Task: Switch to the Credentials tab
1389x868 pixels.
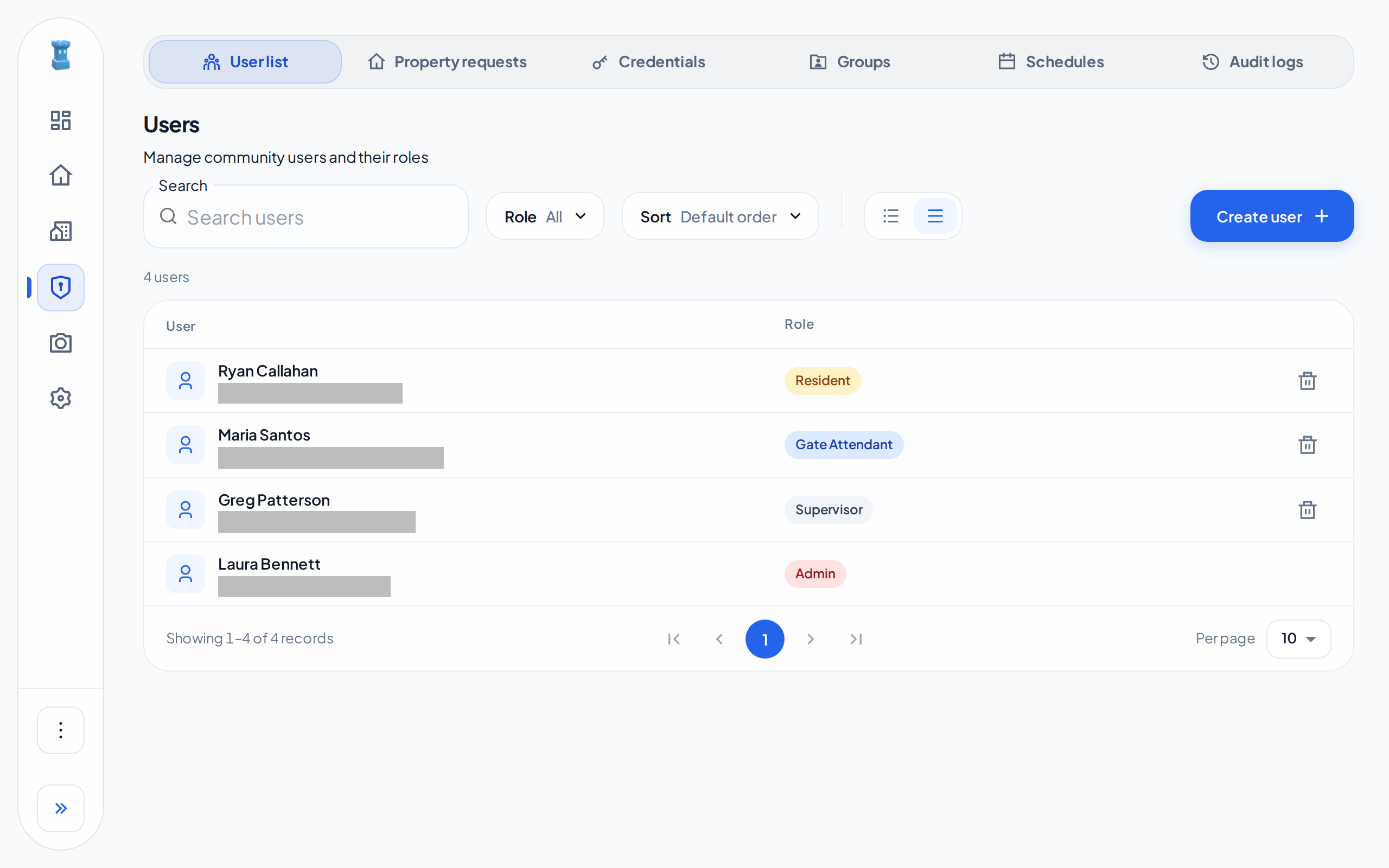Action: (648, 61)
